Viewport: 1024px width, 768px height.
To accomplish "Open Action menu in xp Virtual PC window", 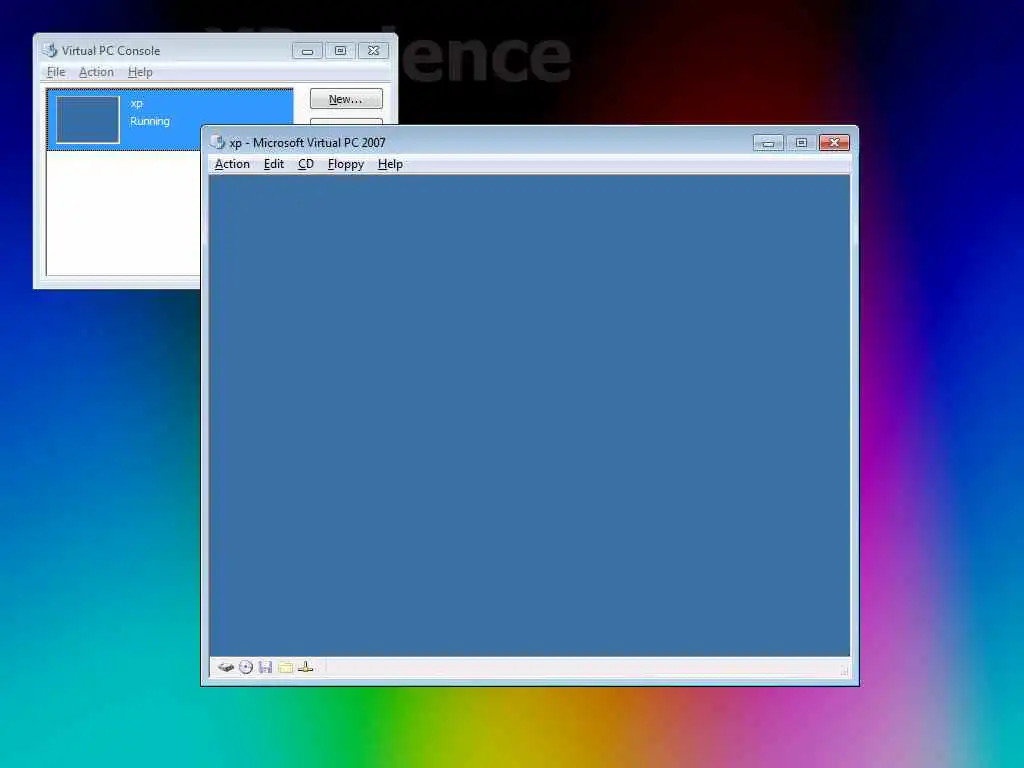I will pyautogui.click(x=232, y=164).
